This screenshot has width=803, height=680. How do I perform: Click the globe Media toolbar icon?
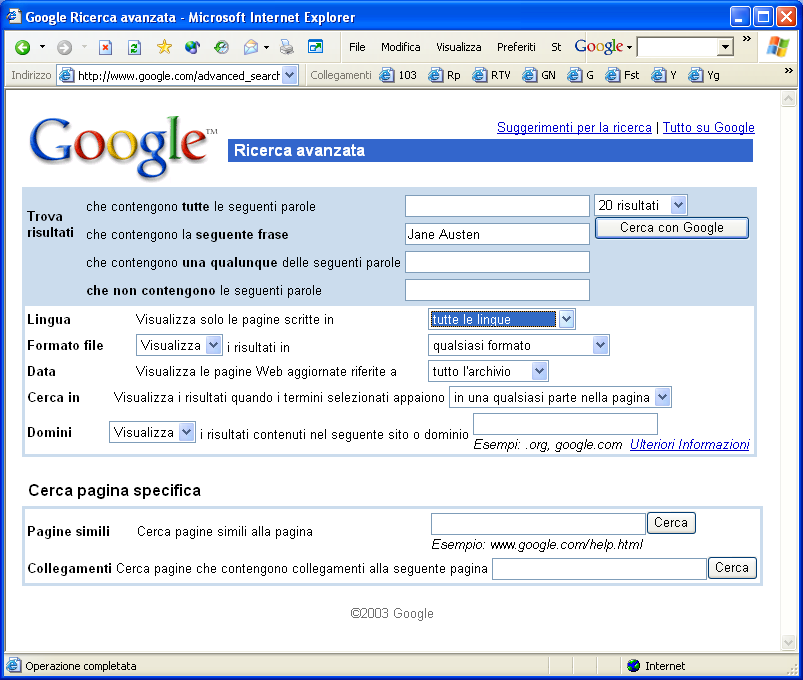[193, 47]
